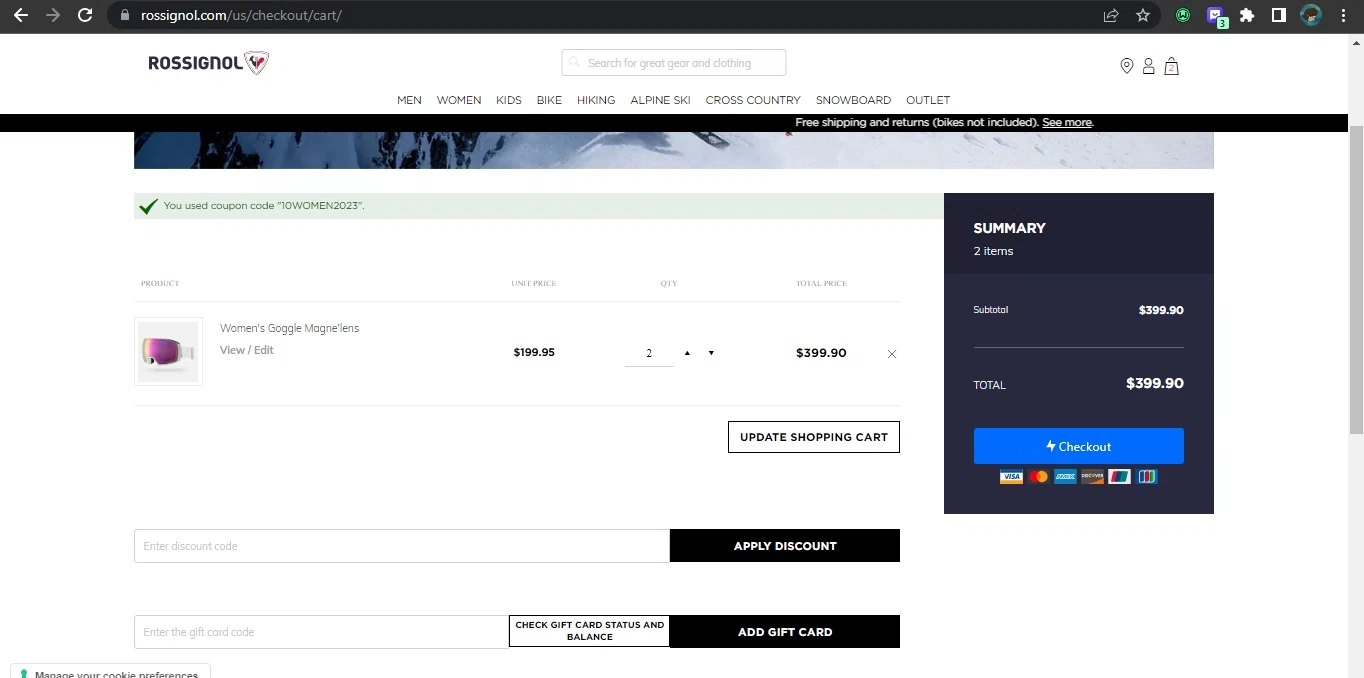The image size is (1364, 678).
Task: Open View / Edit for the goggle
Action: (x=247, y=350)
